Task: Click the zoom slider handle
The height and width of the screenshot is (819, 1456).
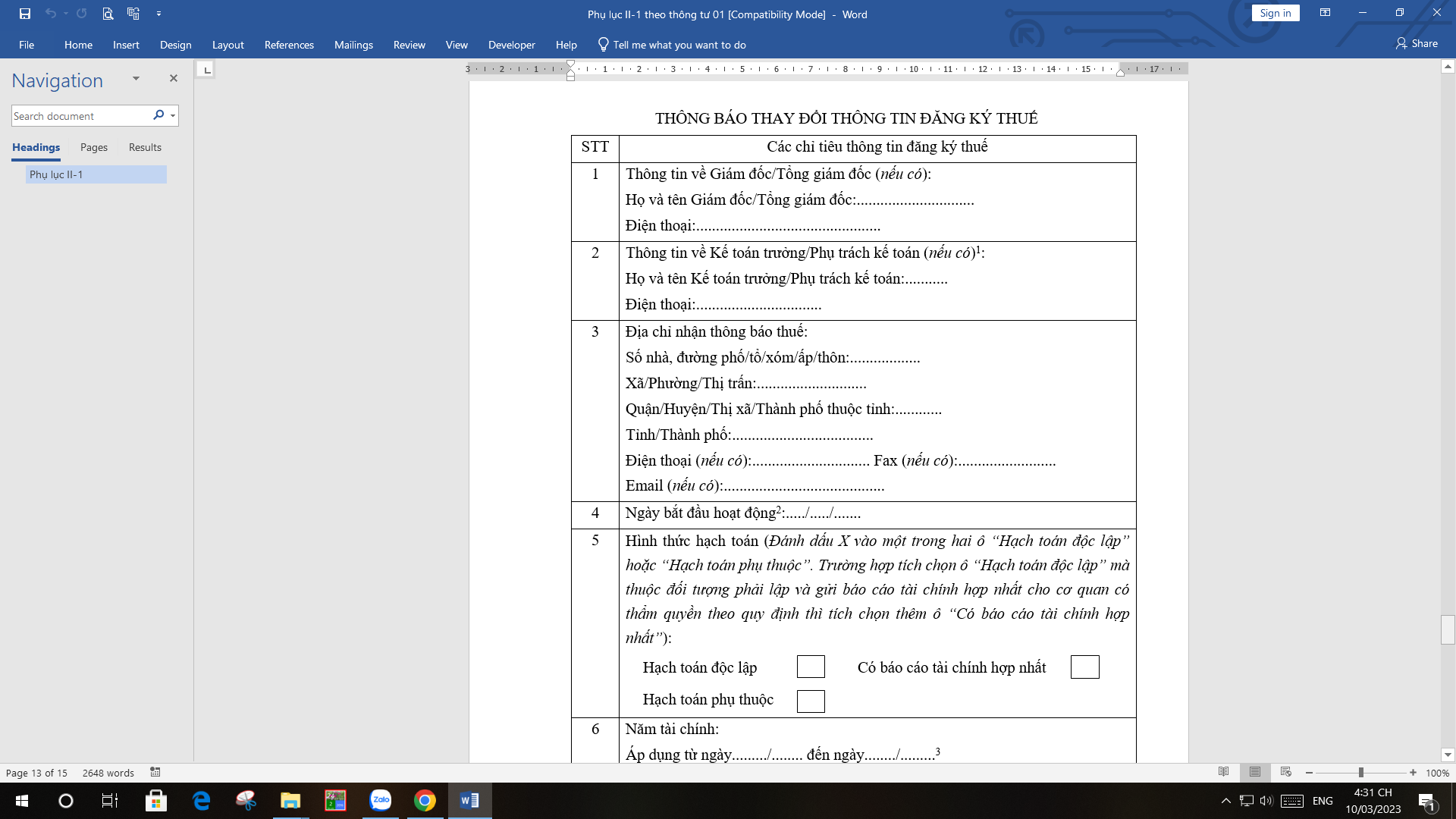Action: click(1361, 772)
